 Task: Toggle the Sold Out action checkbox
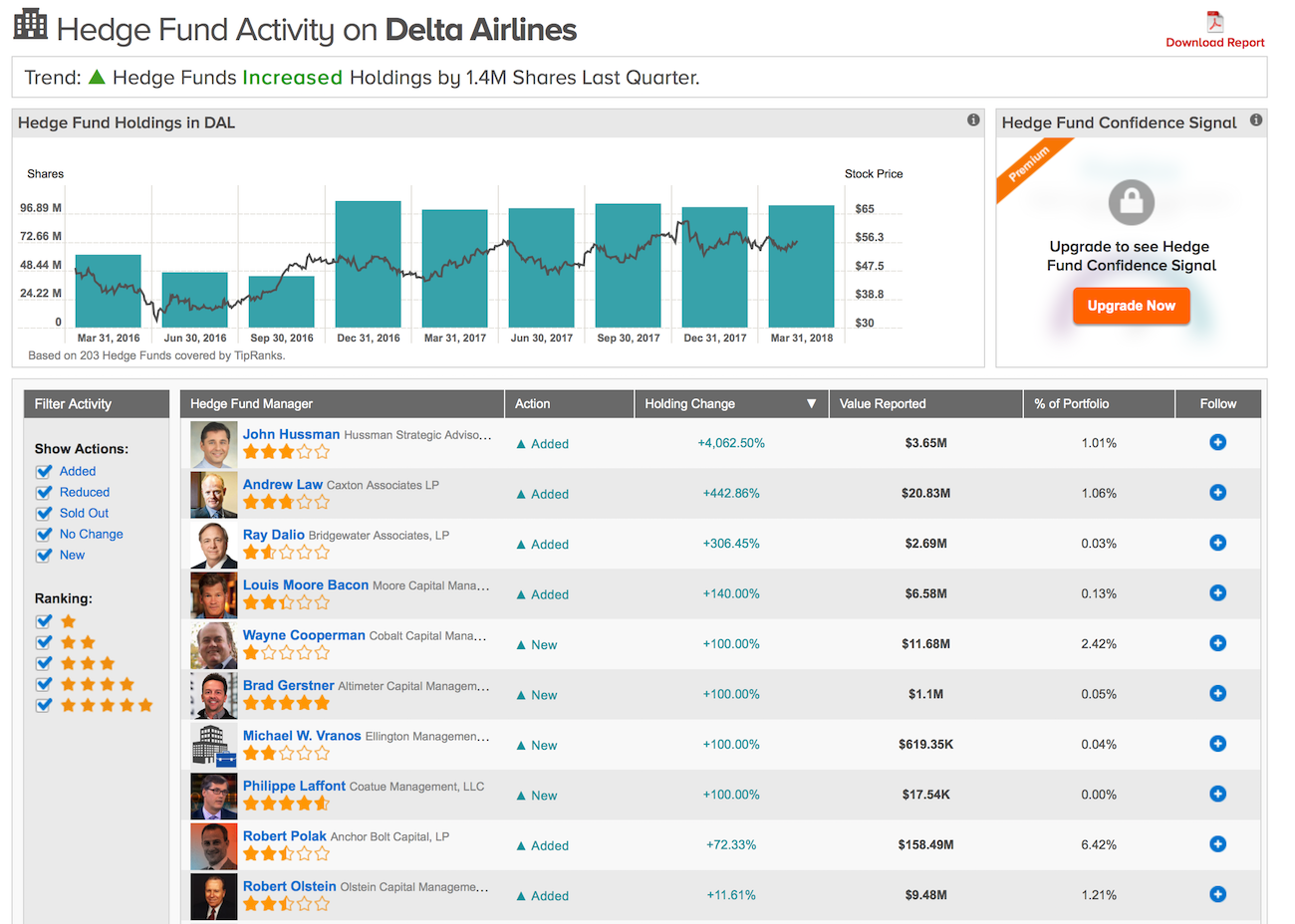pos(44,514)
